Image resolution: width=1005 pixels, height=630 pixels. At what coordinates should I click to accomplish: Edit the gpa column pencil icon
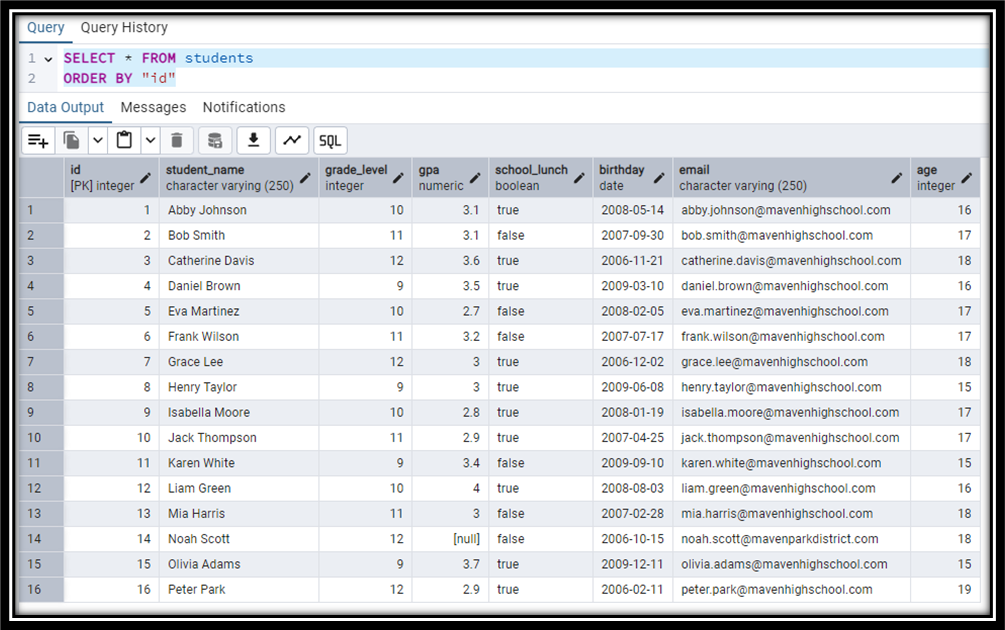475,178
